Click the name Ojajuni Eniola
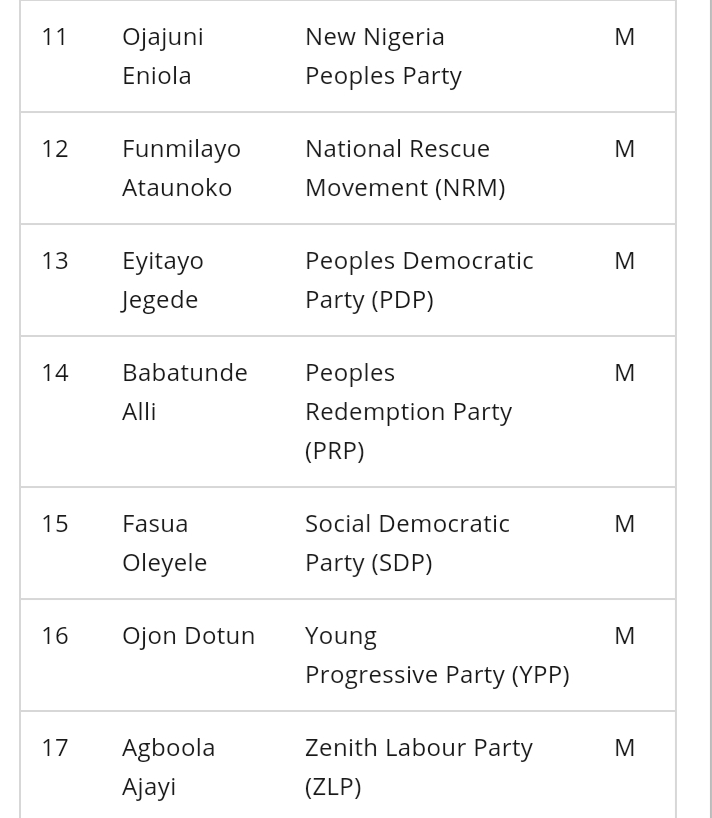The height and width of the screenshot is (818, 712). click(x=163, y=56)
